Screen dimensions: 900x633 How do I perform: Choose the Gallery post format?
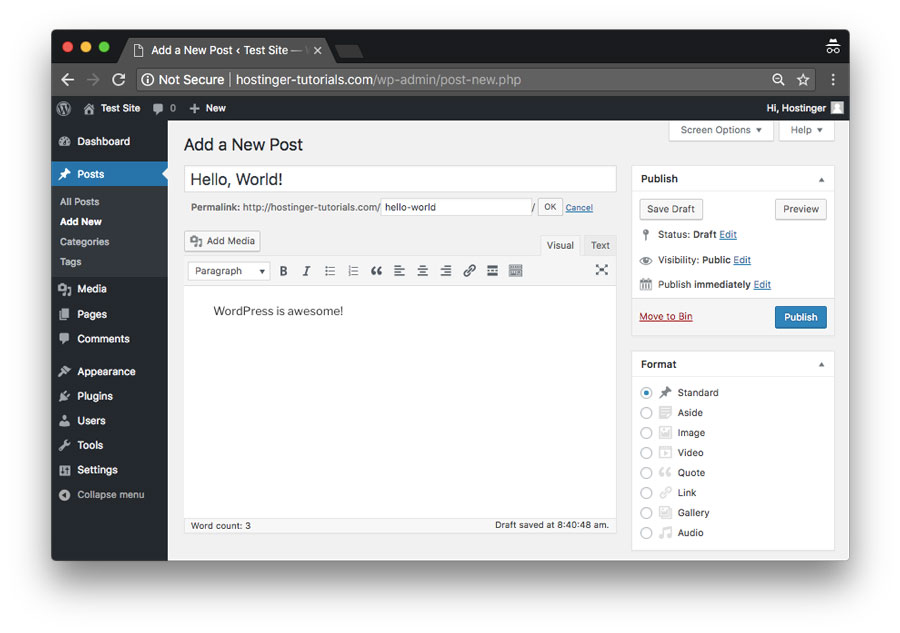(646, 513)
